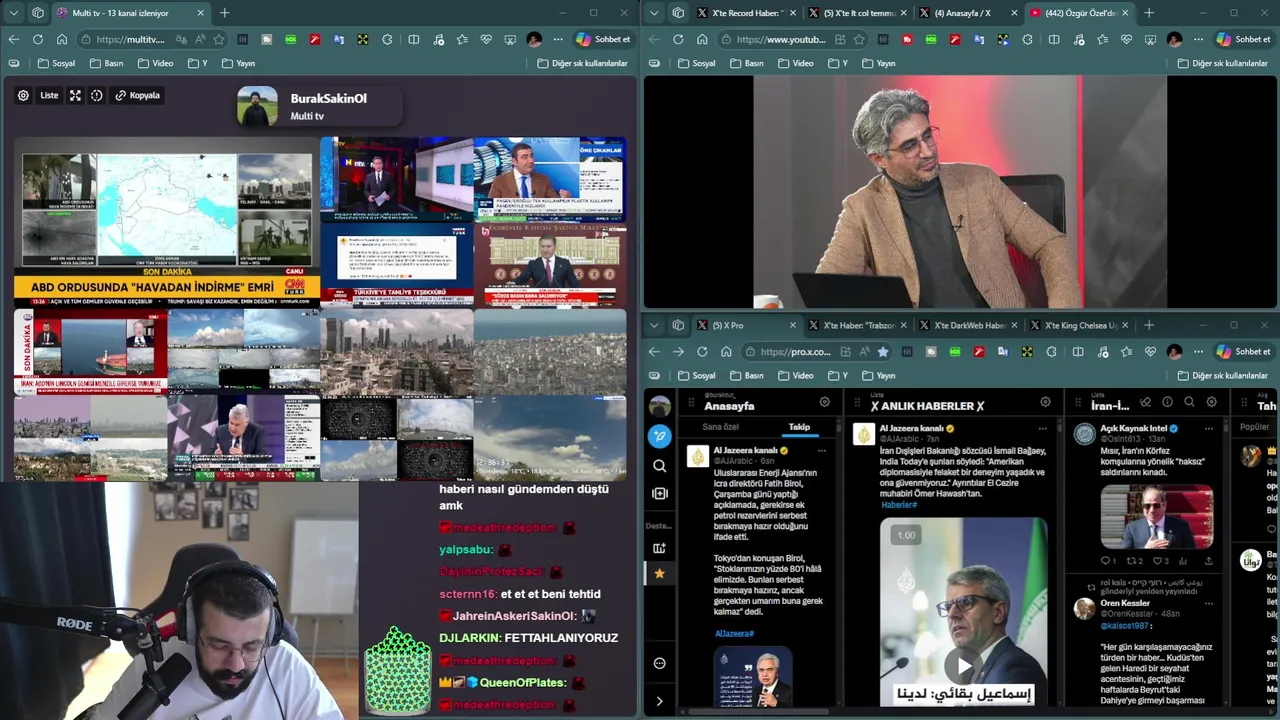1280x720 pixels.
Task: Bookmark the Multi tv page with star
Action: (x=219, y=39)
